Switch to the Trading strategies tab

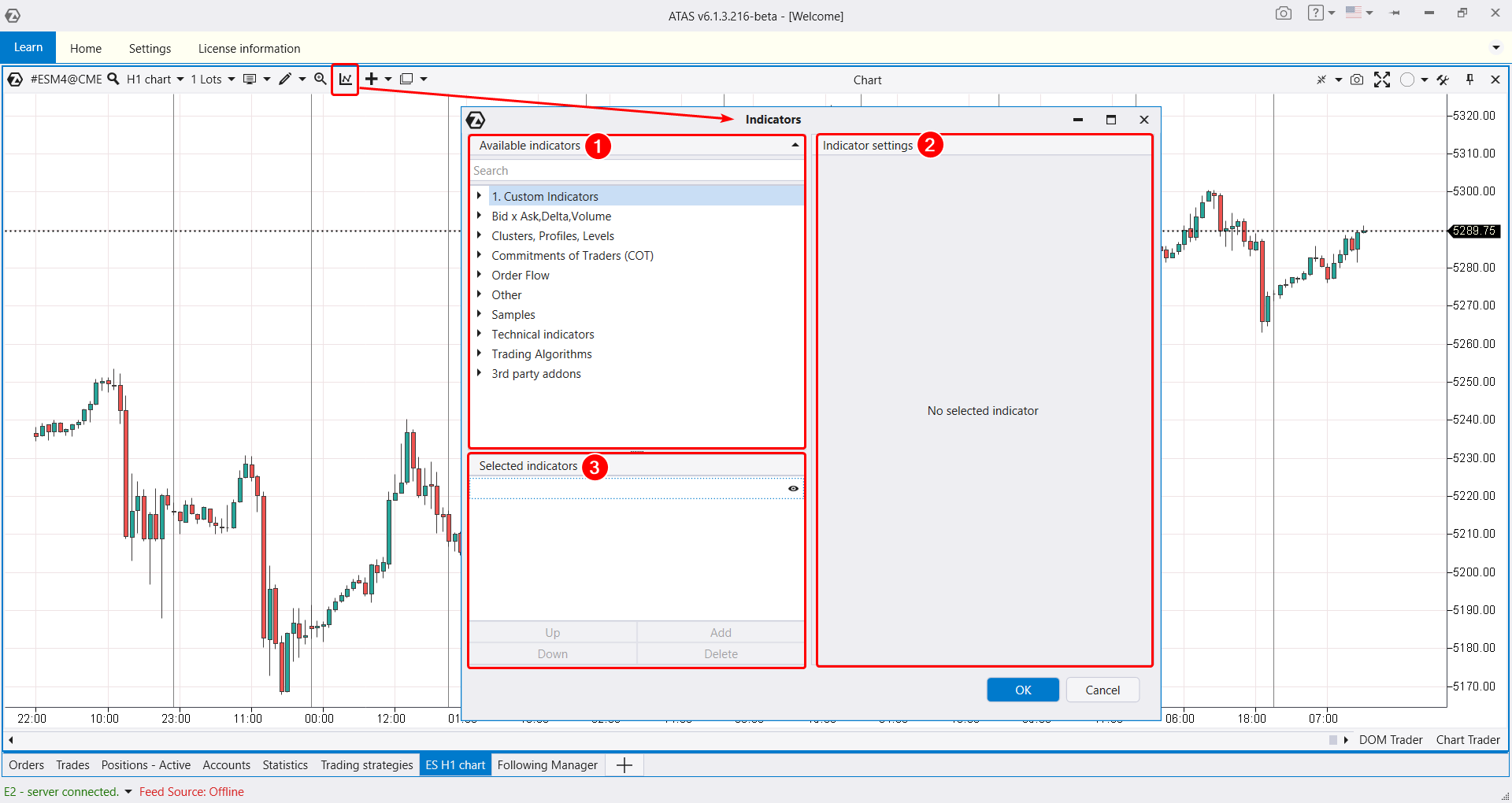366,764
